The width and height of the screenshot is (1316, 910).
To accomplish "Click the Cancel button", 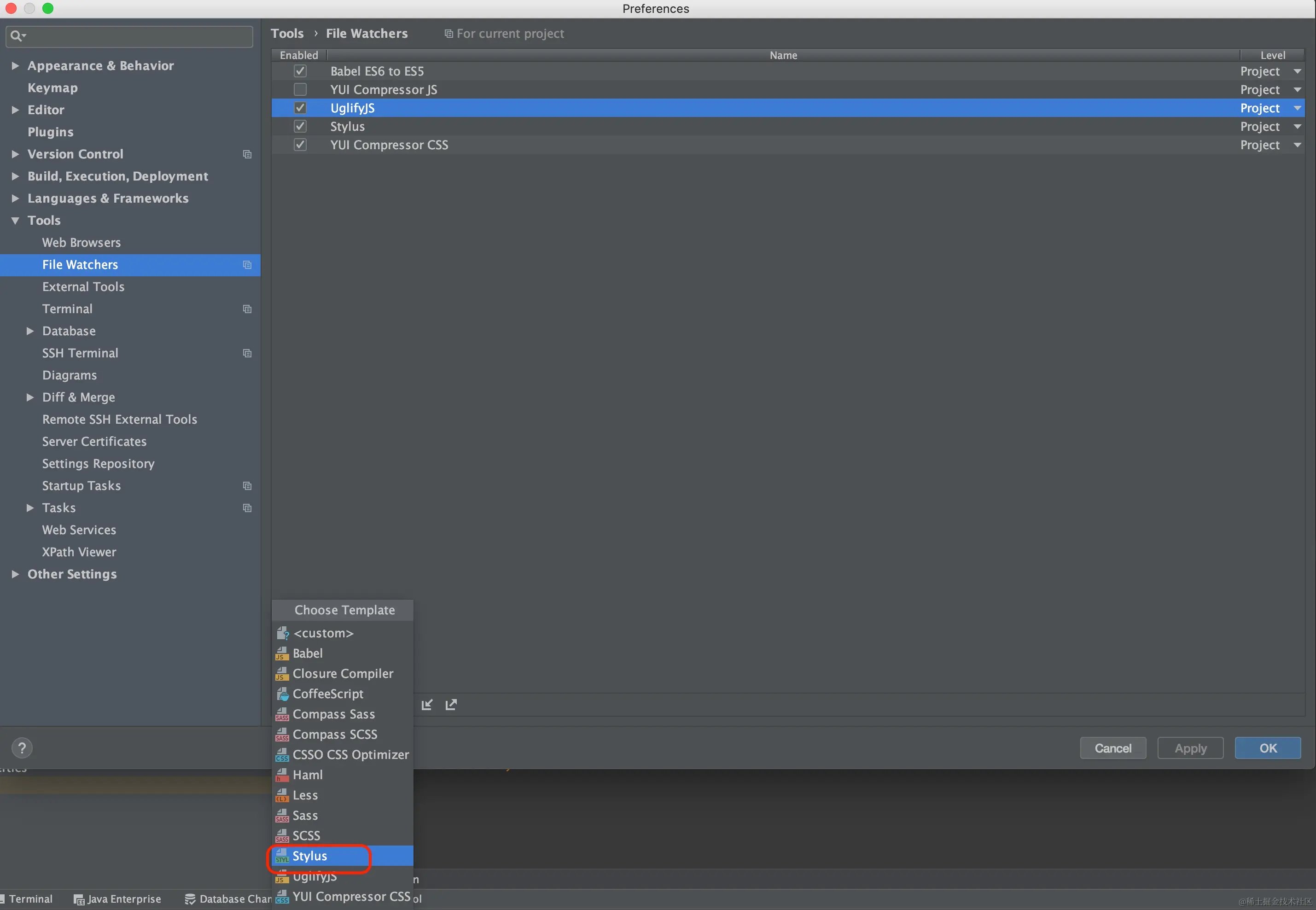I will click(x=1112, y=748).
